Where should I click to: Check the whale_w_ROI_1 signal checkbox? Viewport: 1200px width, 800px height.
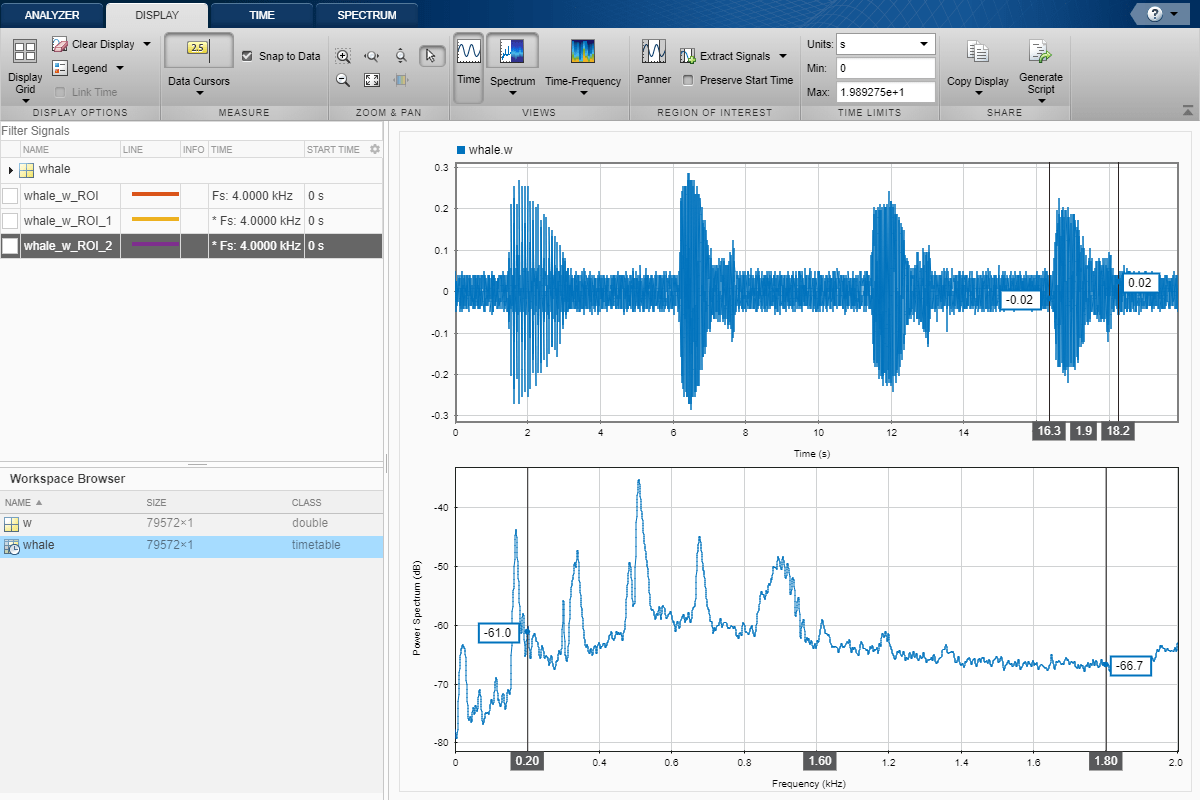click(10, 220)
